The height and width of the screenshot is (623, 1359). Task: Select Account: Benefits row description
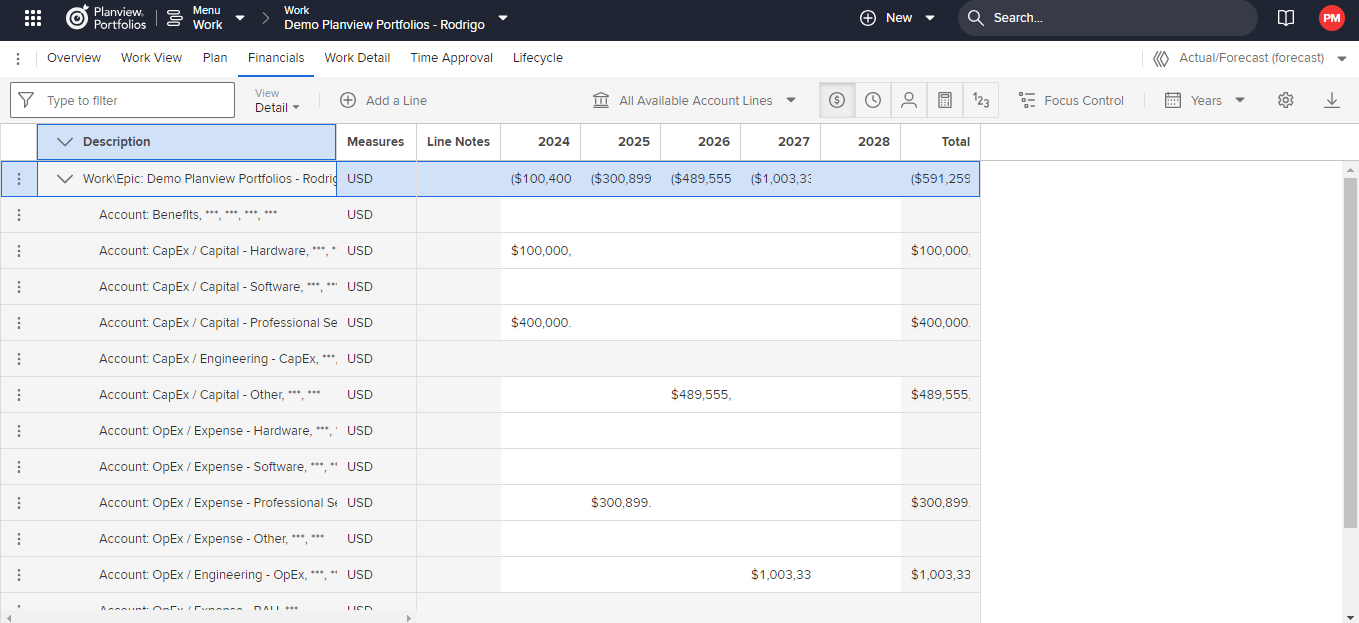click(x=188, y=215)
